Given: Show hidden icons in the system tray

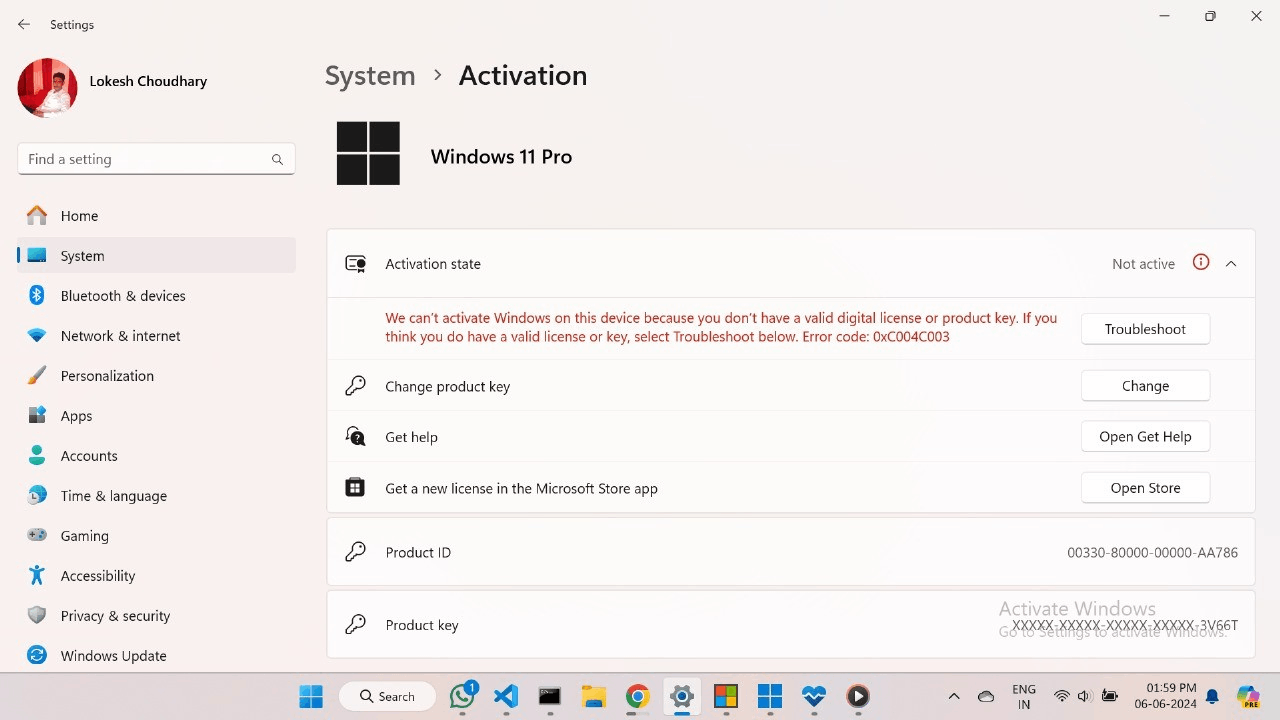Looking at the screenshot, I should tap(954, 696).
